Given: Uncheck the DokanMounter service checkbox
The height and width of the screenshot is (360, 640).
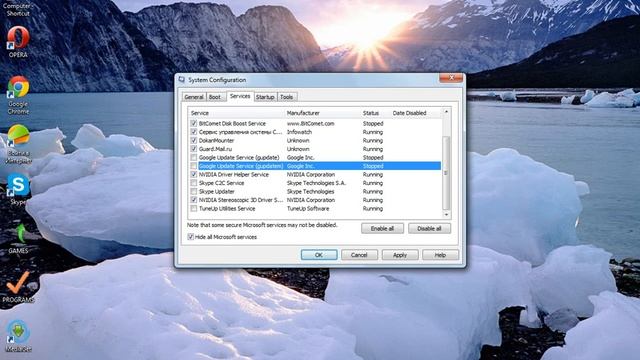Looking at the screenshot, I should coord(193,140).
